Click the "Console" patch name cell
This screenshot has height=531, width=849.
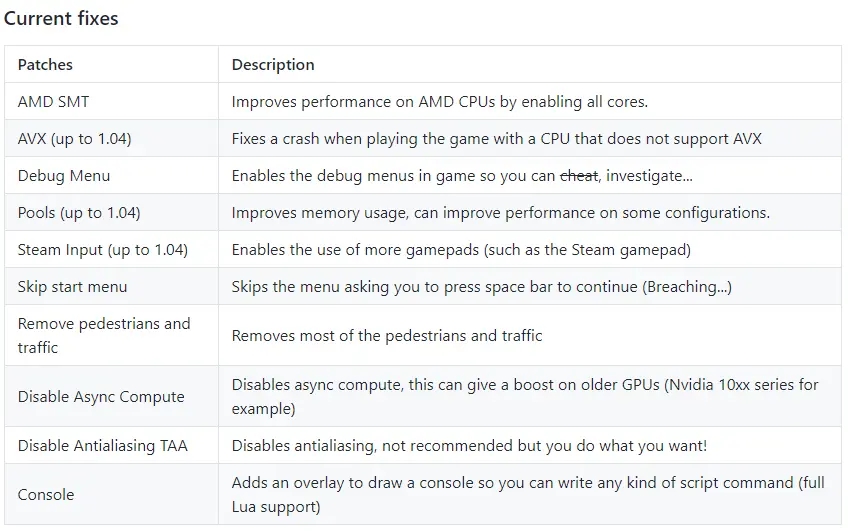[x=46, y=494]
